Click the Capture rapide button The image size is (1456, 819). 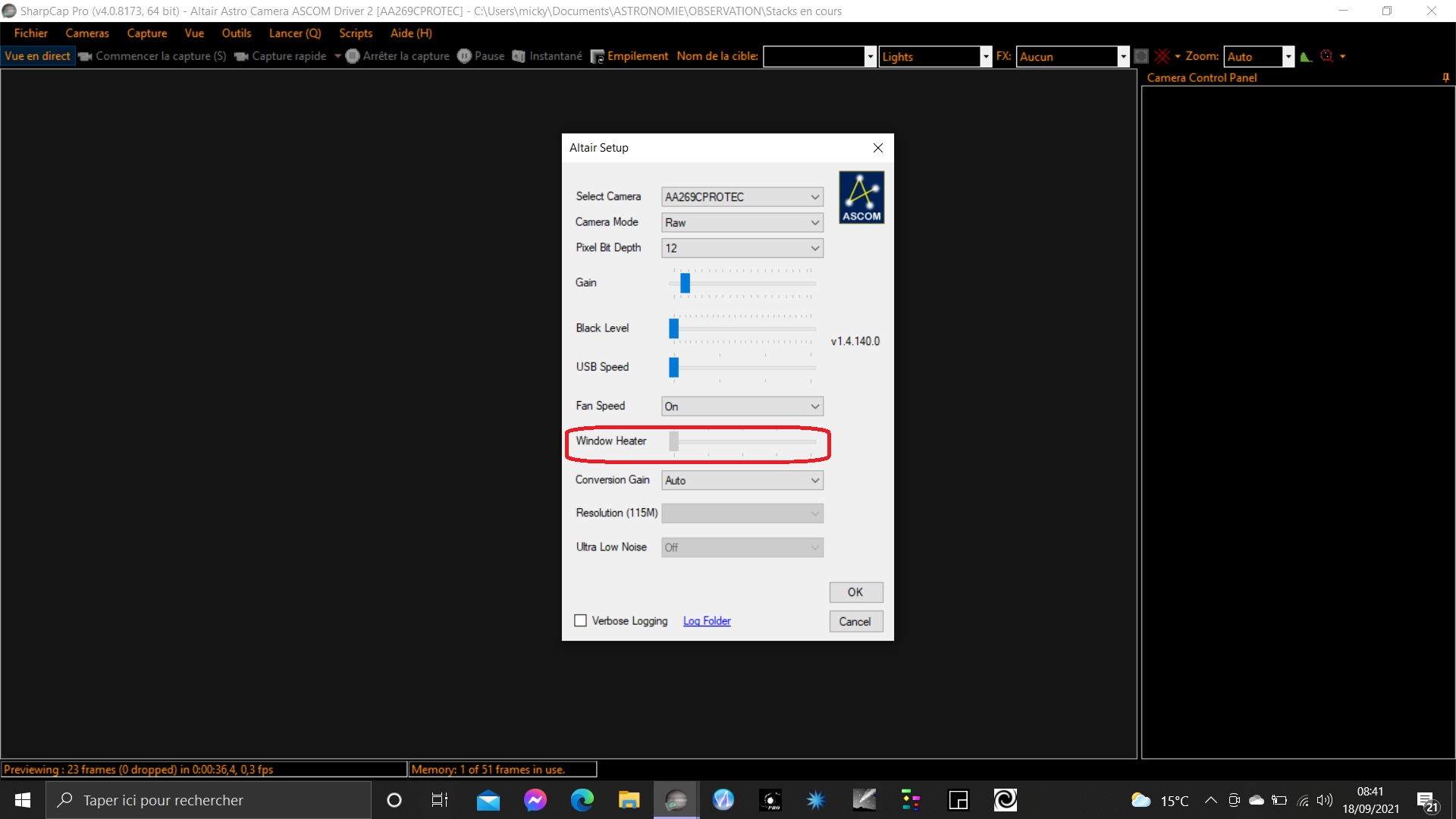tap(281, 56)
